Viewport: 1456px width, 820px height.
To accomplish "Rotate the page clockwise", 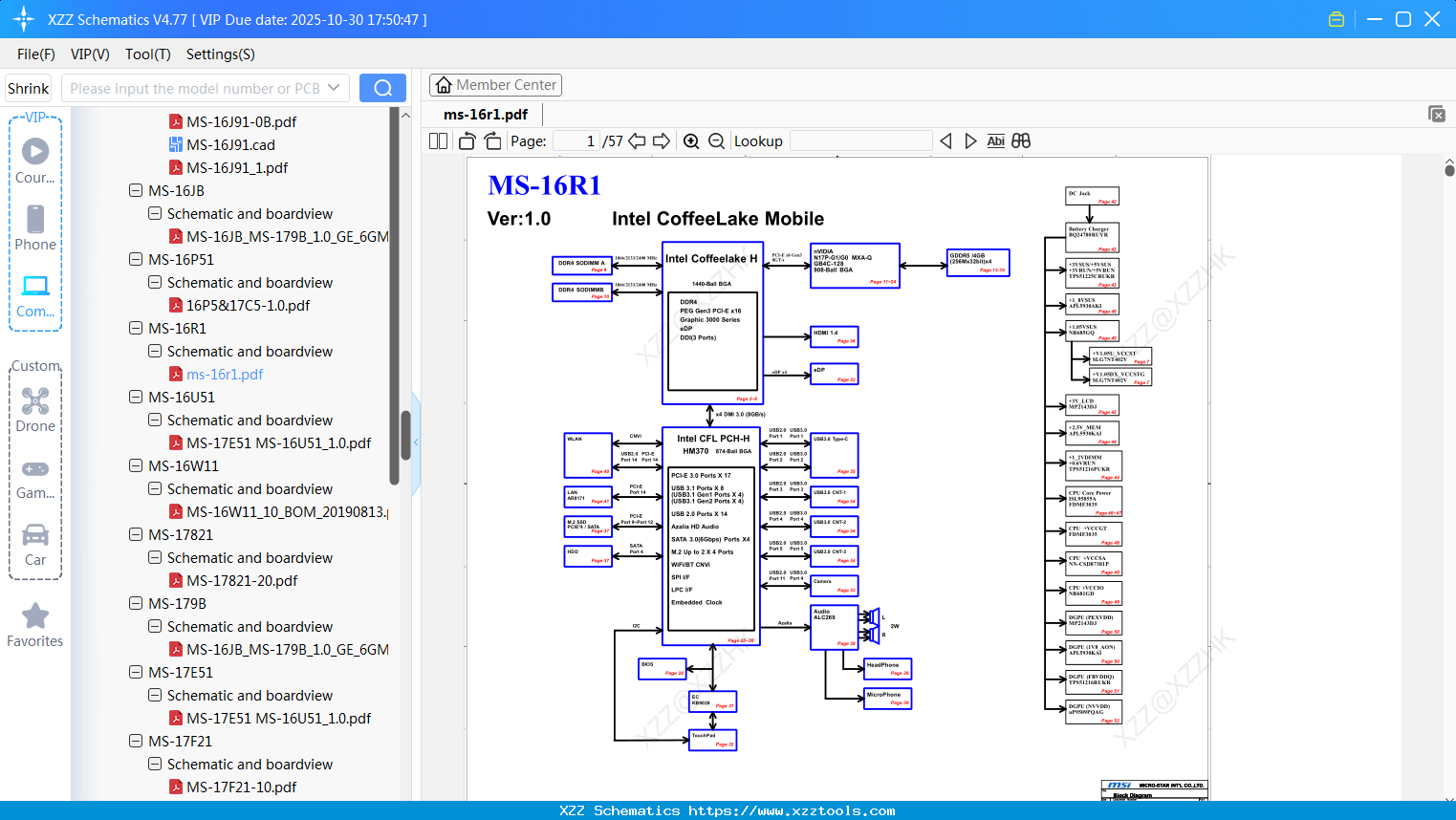I will (x=493, y=141).
